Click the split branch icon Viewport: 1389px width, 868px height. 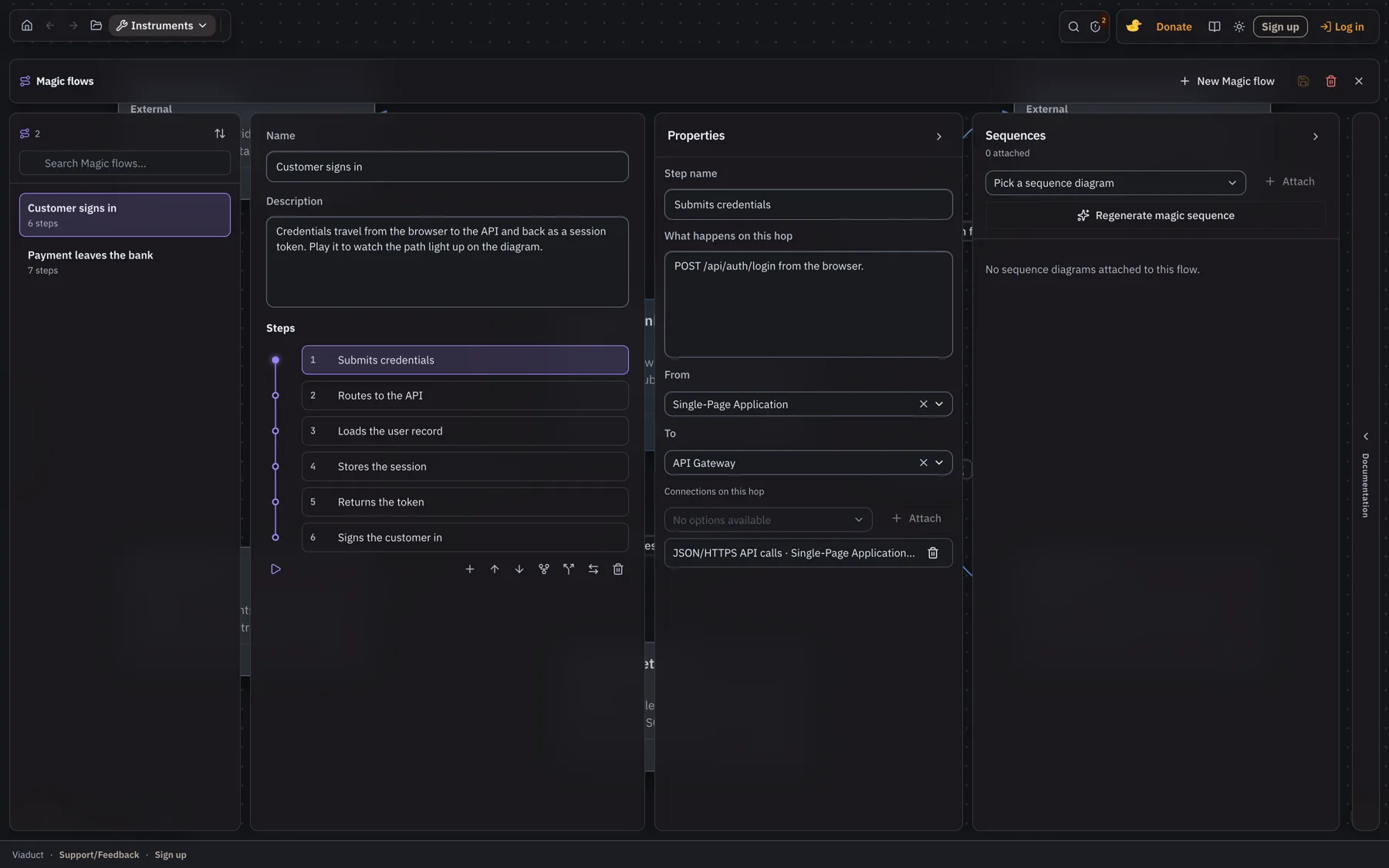pyautogui.click(x=569, y=569)
